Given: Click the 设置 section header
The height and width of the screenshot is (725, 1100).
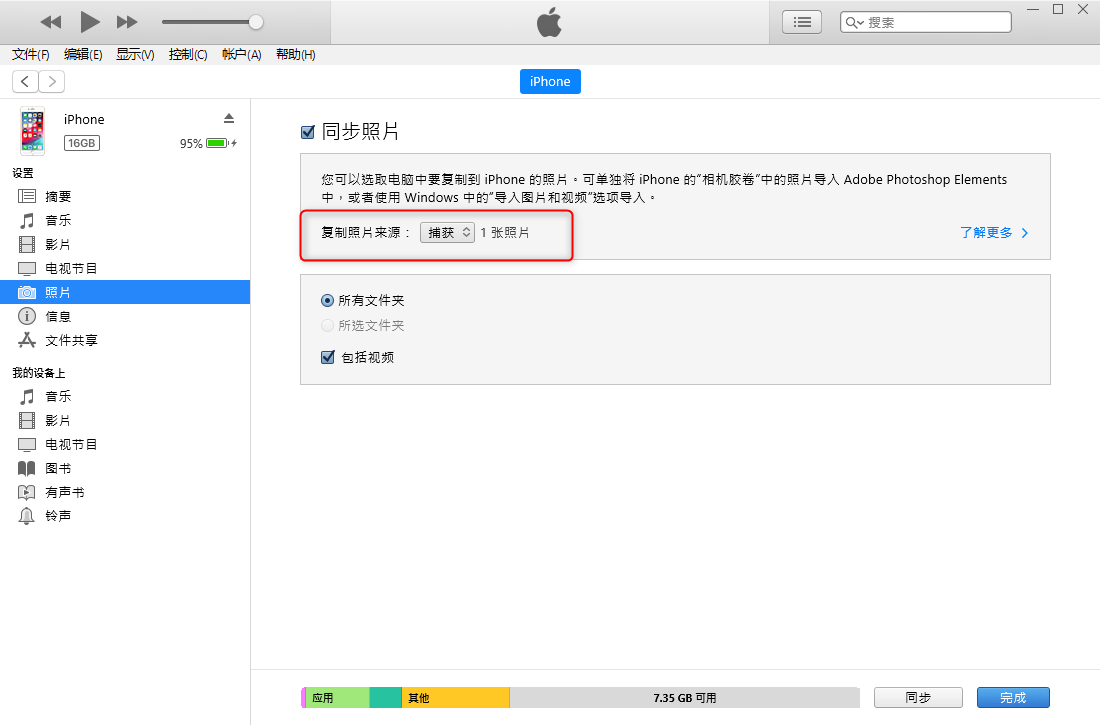Looking at the screenshot, I should 22,173.
